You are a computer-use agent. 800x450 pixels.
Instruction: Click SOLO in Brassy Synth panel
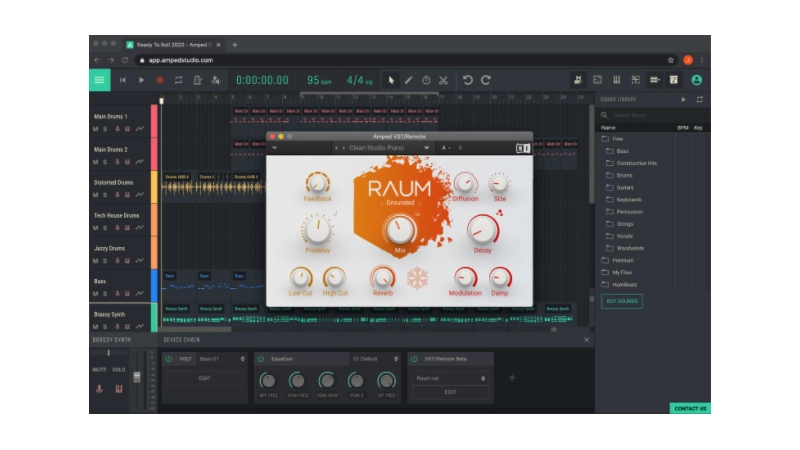pyautogui.click(x=119, y=369)
